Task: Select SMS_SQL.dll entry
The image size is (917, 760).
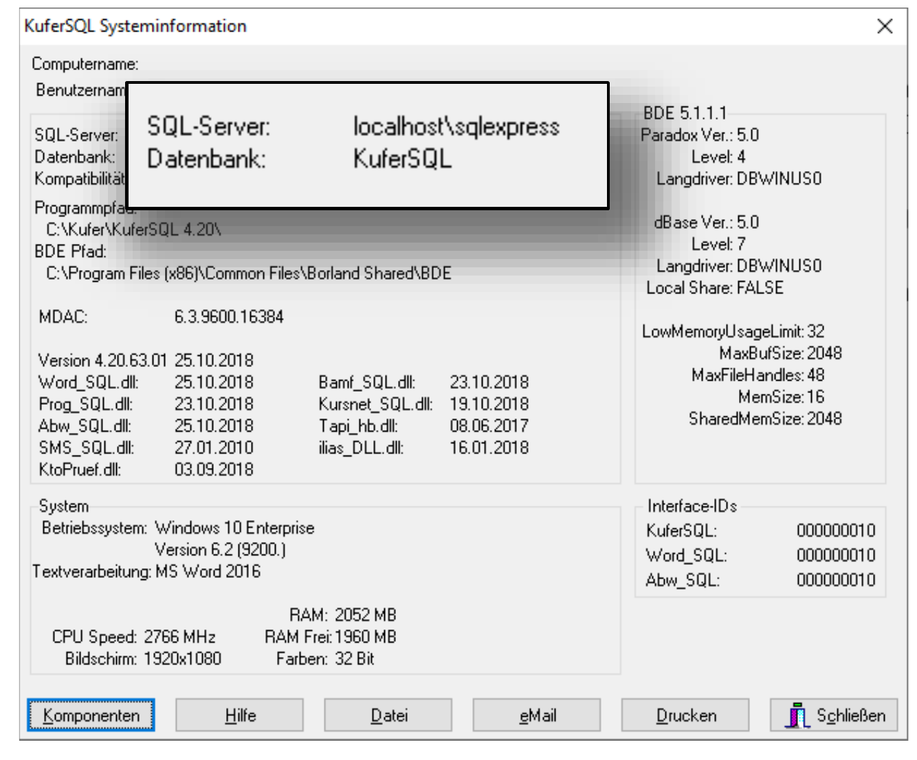Action: pyautogui.click(x=86, y=448)
